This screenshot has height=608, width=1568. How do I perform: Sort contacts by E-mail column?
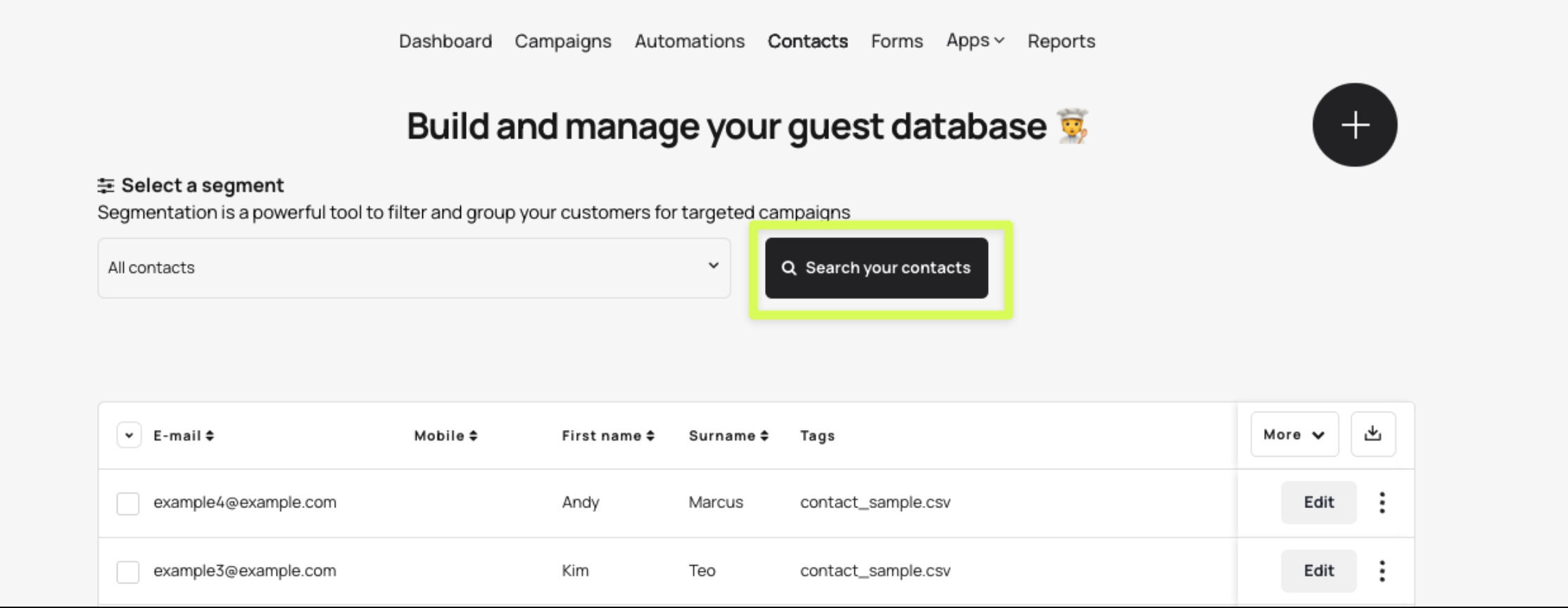tap(184, 436)
